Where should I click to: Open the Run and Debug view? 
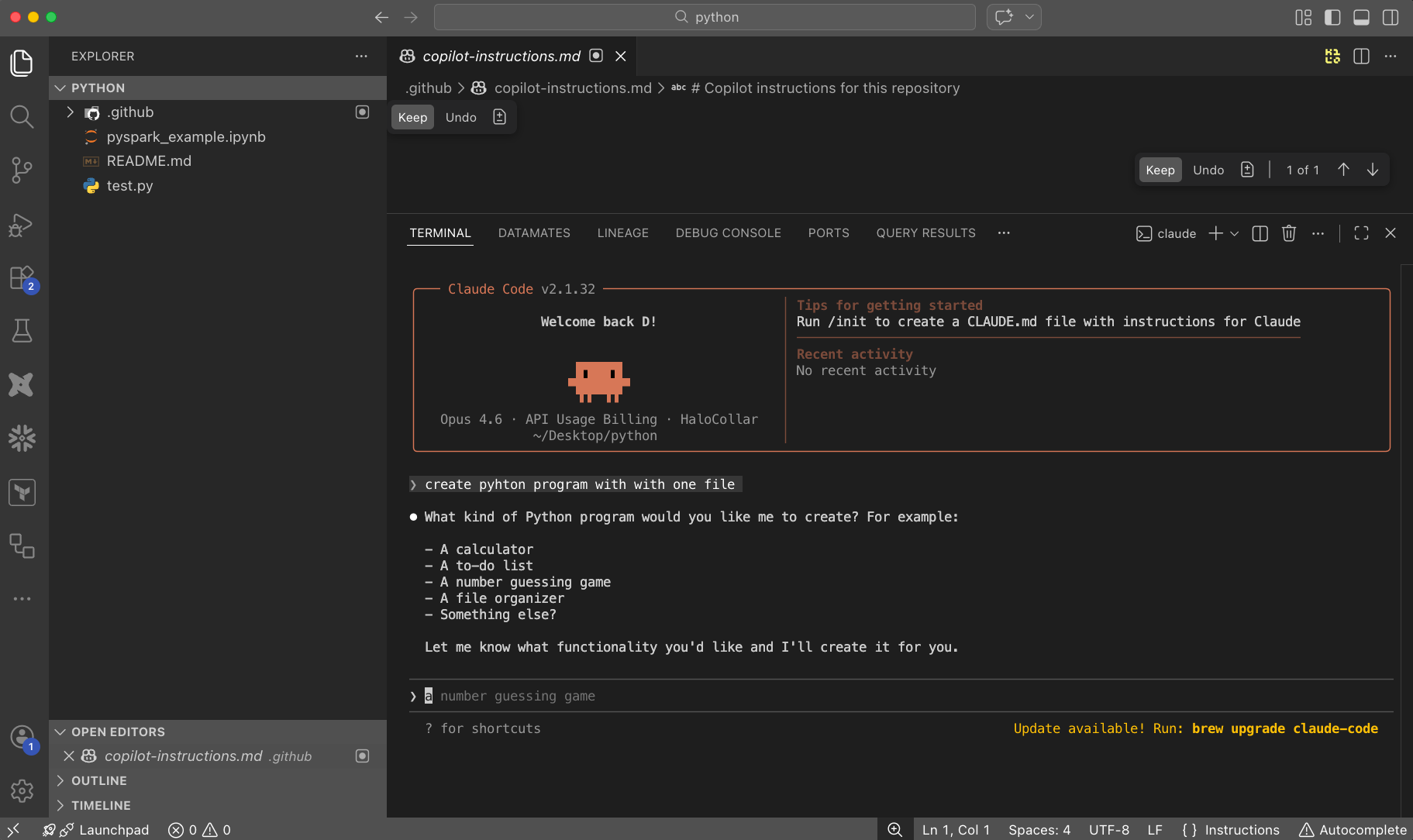[x=22, y=225]
